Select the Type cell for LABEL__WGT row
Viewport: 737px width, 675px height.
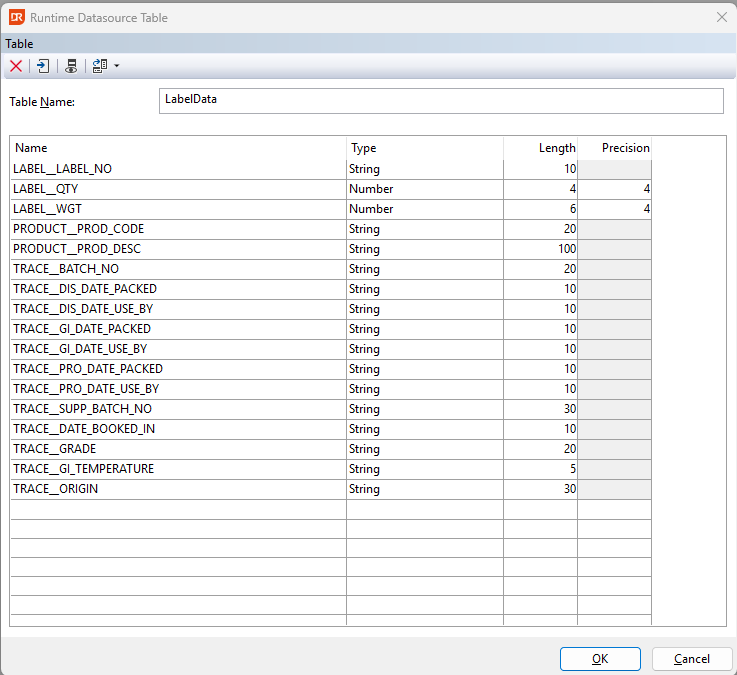[424, 209]
